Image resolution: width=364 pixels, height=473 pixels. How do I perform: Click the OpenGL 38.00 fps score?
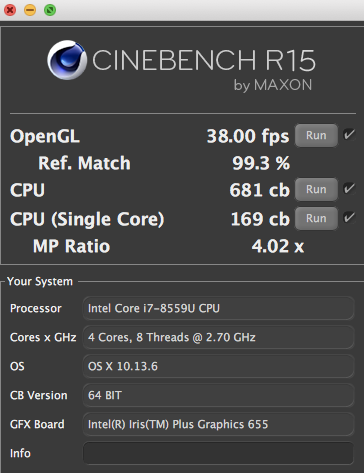coord(248,136)
